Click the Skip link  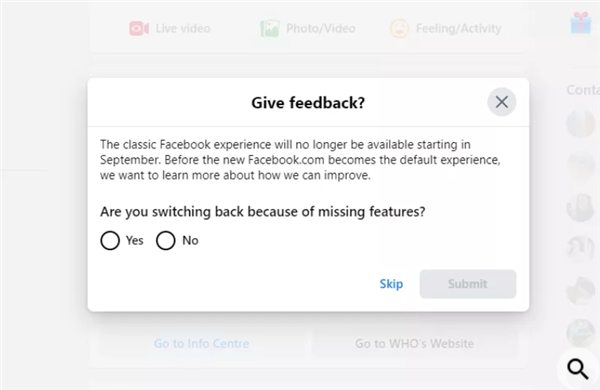[391, 284]
